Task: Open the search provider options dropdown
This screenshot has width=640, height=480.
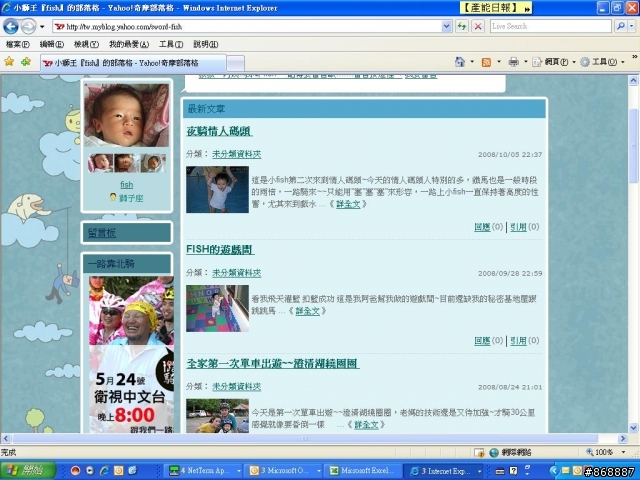Action: pos(631,27)
